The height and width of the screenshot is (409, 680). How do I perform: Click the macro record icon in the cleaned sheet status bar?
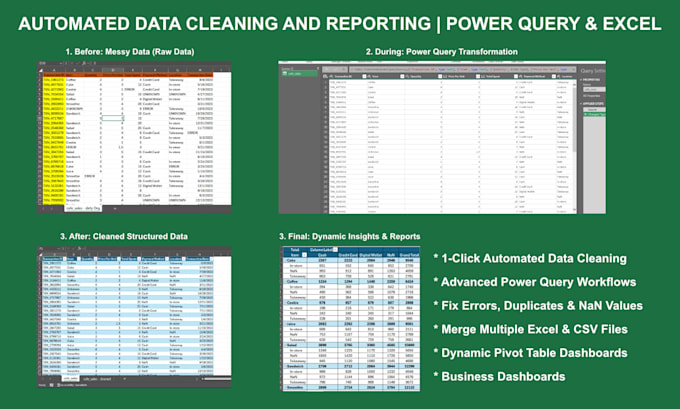coord(52,385)
